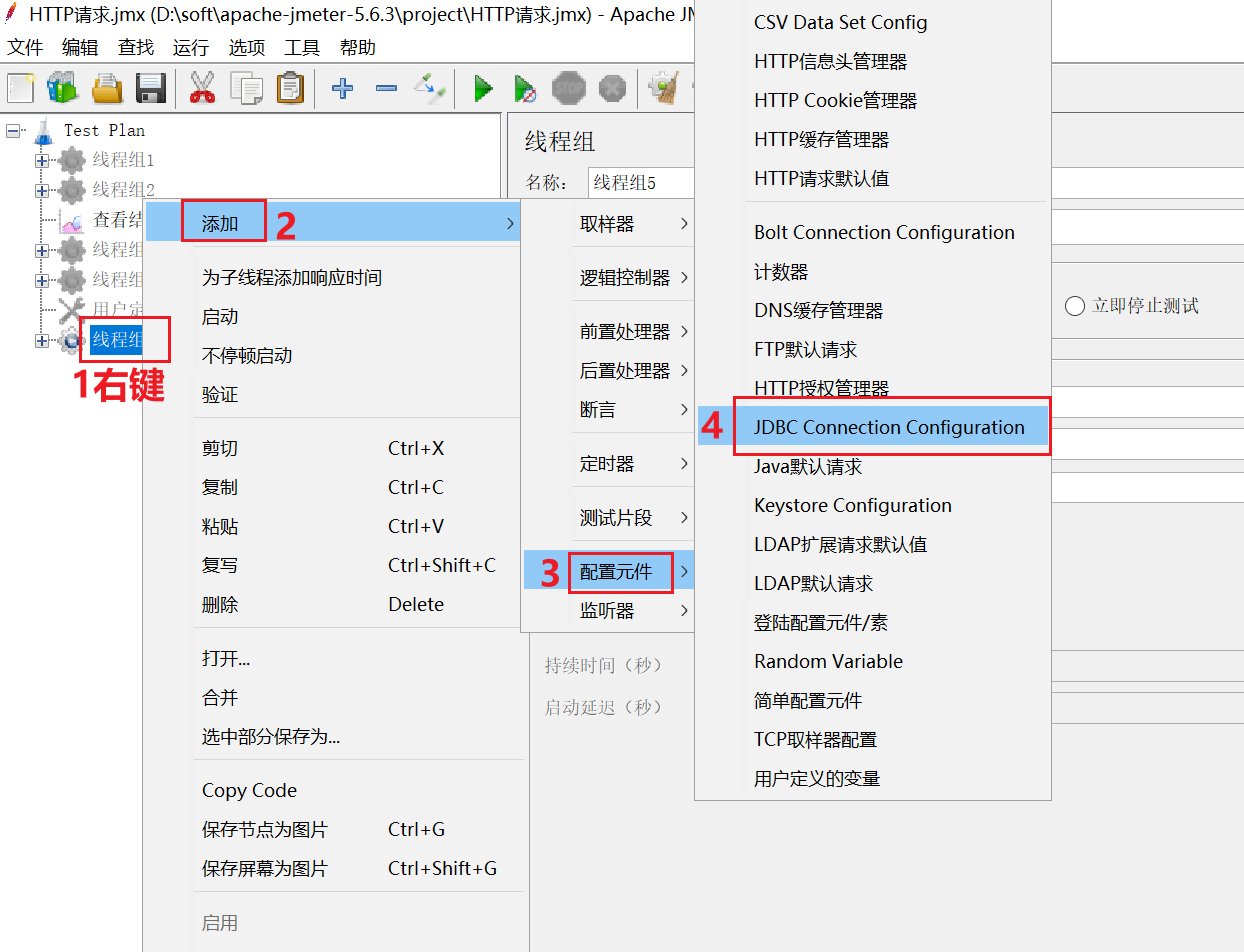Screen dimensions: 1244x952
Task: Choose 监听器 in the submenu
Action: [x=609, y=610]
